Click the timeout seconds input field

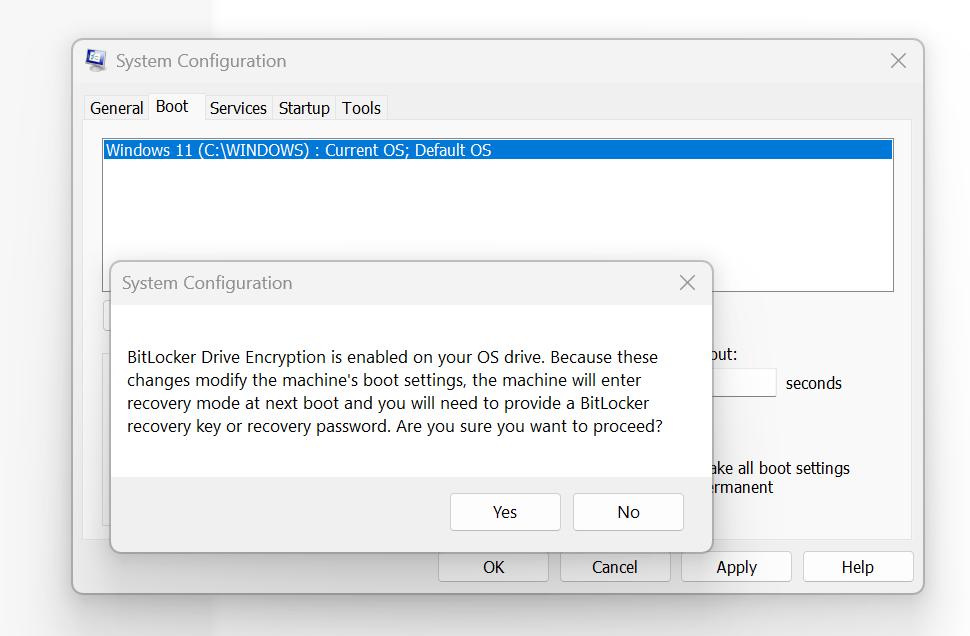click(x=744, y=382)
